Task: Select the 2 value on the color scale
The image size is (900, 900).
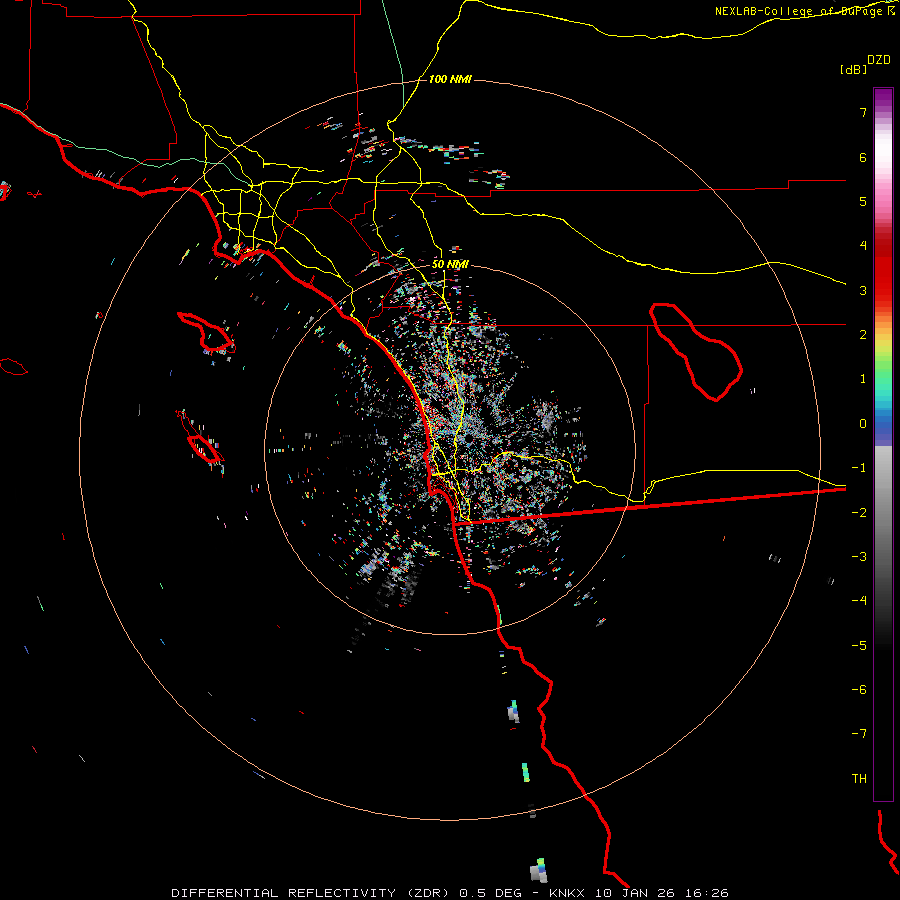Action: [863, 335]
